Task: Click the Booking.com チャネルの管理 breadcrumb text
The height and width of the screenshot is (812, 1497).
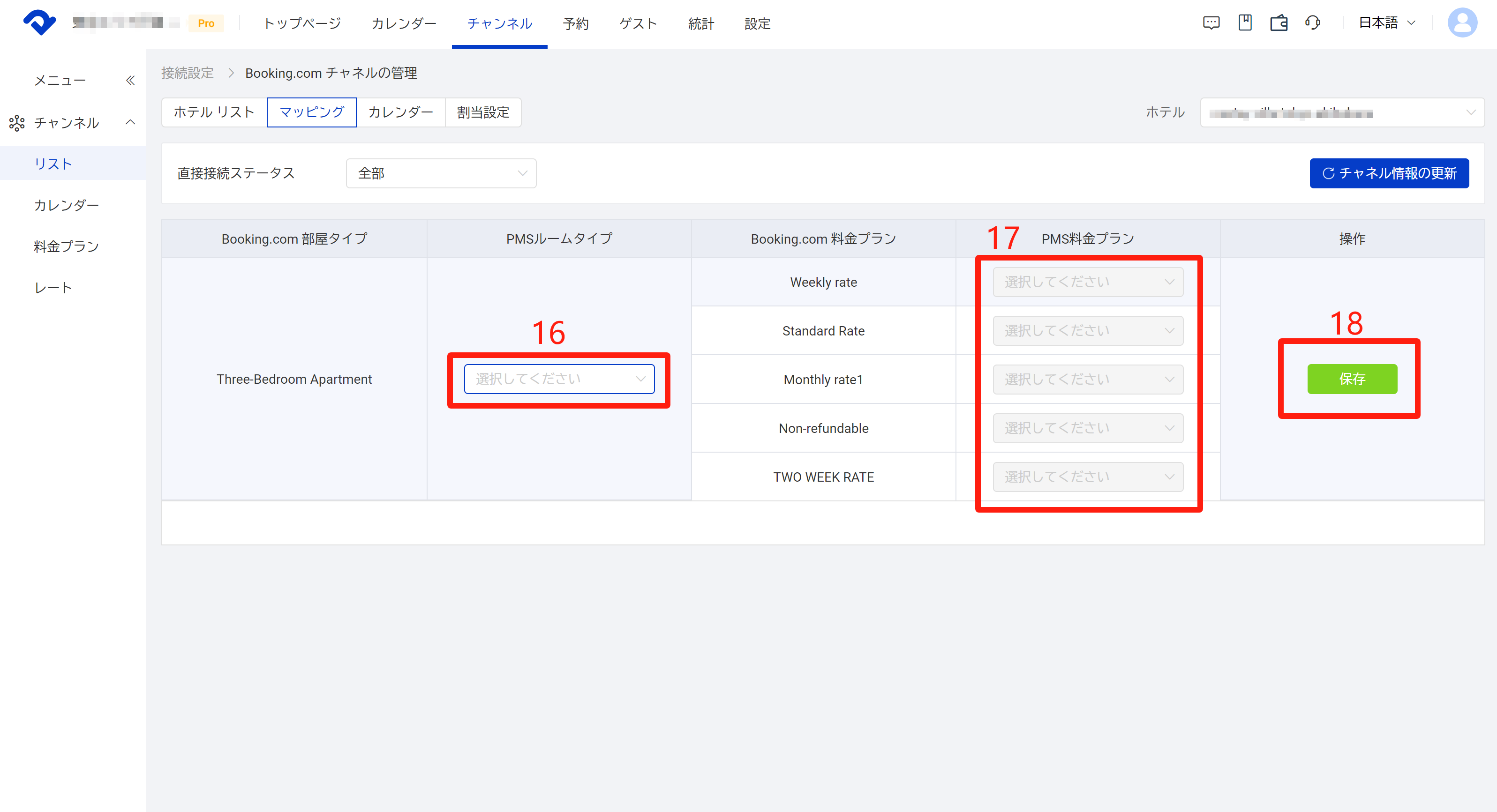Action: point(331,73)
